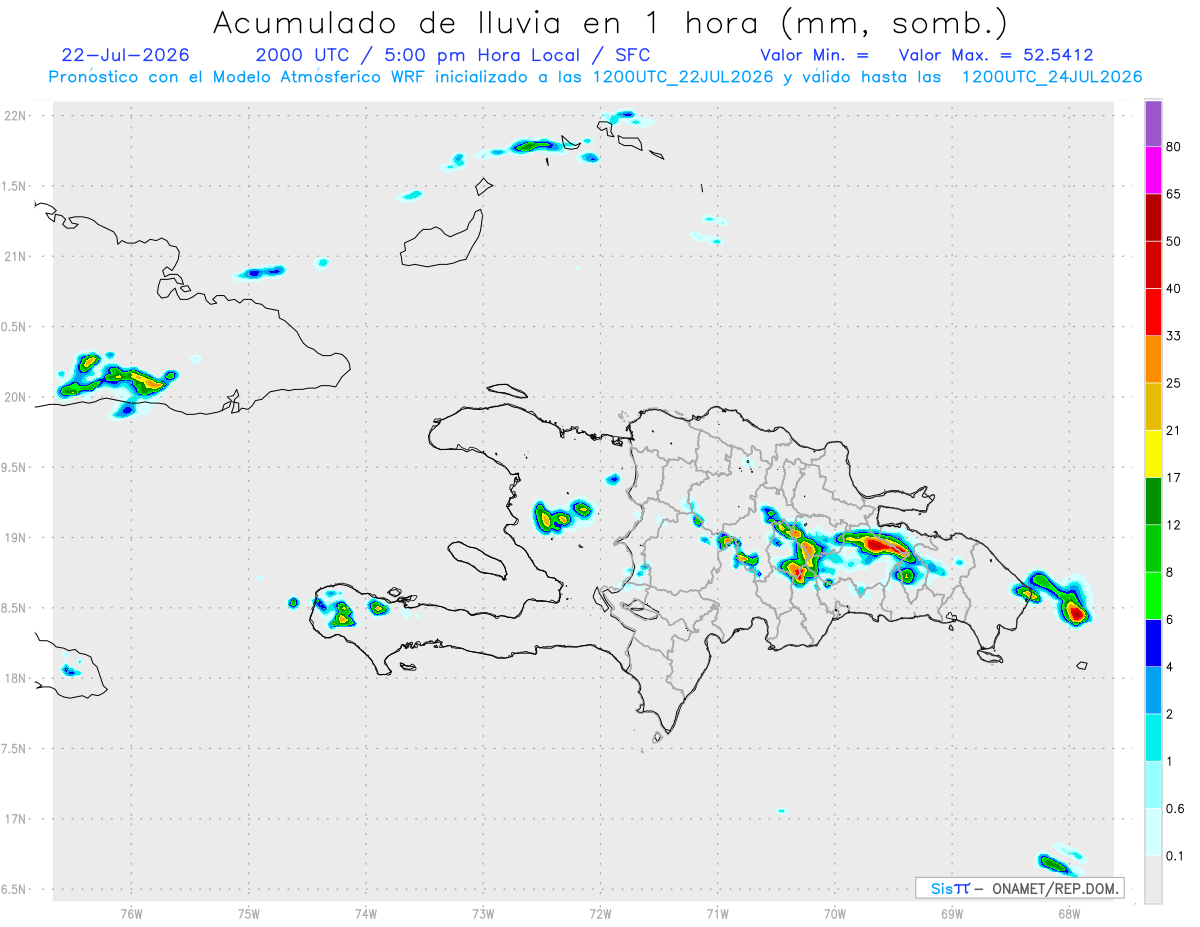Click the "74W" longitude label
The image size is (1200, 927).
click(365, 913)
